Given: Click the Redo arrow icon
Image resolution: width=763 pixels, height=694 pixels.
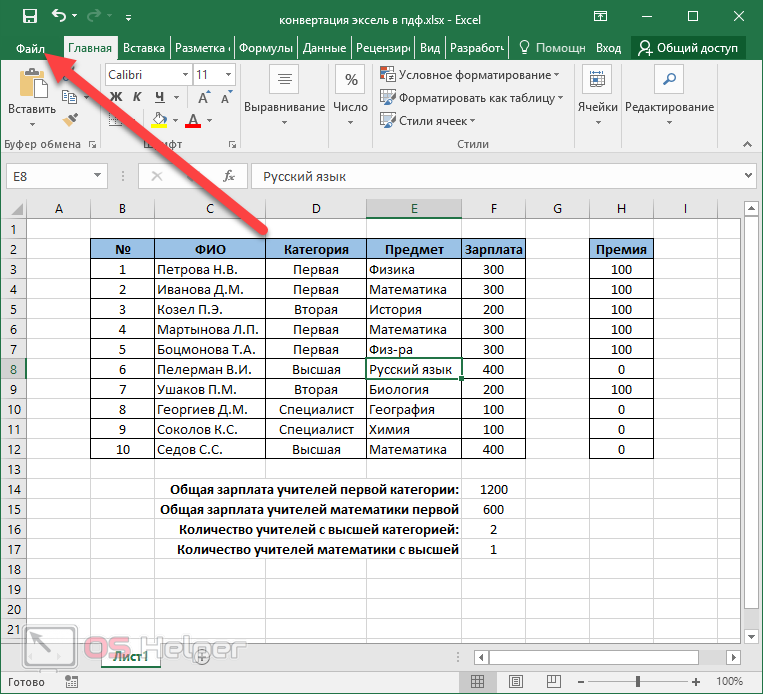Looking at the screenshot, I should 94,16.
